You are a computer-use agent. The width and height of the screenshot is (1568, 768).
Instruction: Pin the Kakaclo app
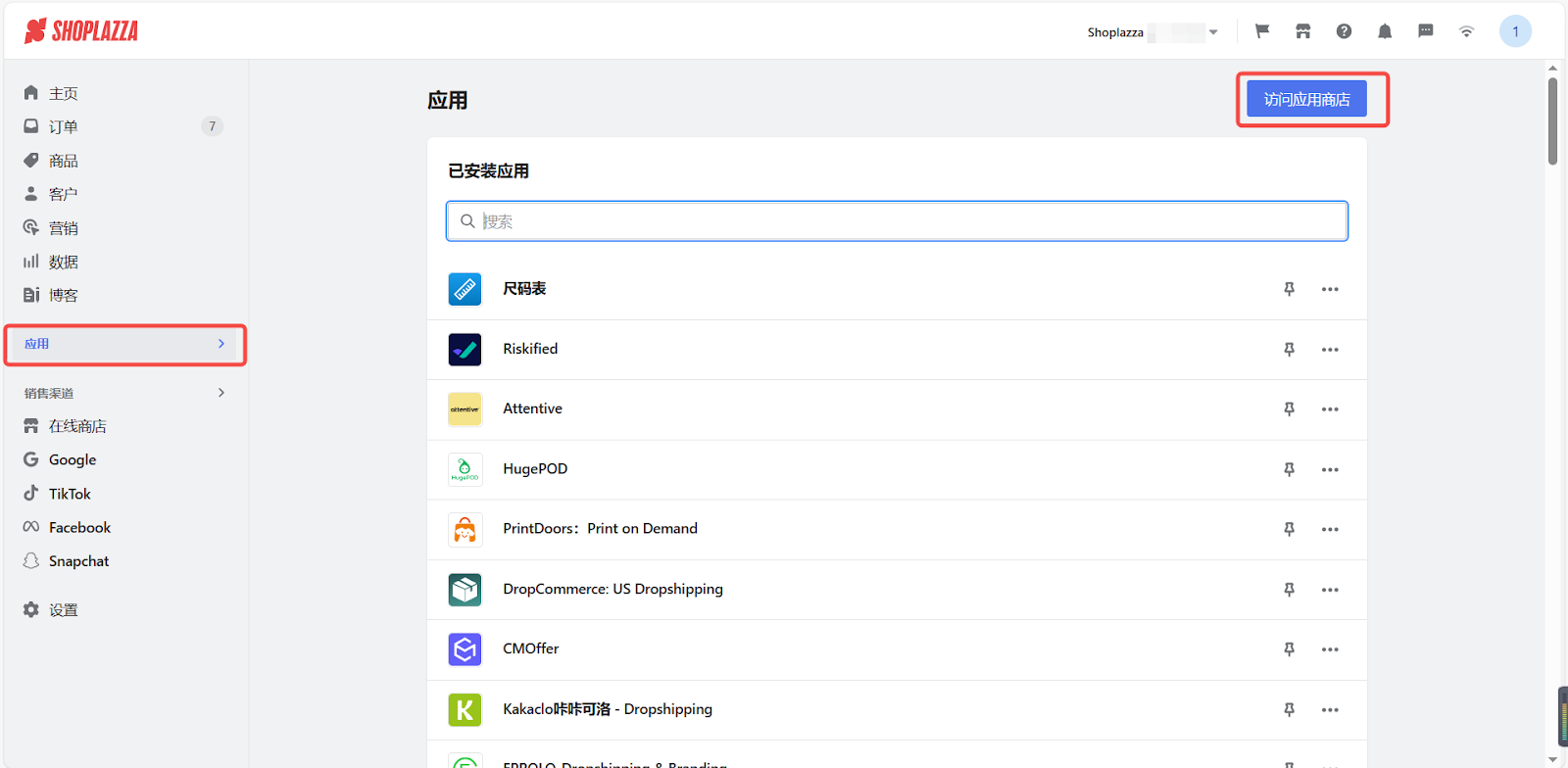point(1290,709)
